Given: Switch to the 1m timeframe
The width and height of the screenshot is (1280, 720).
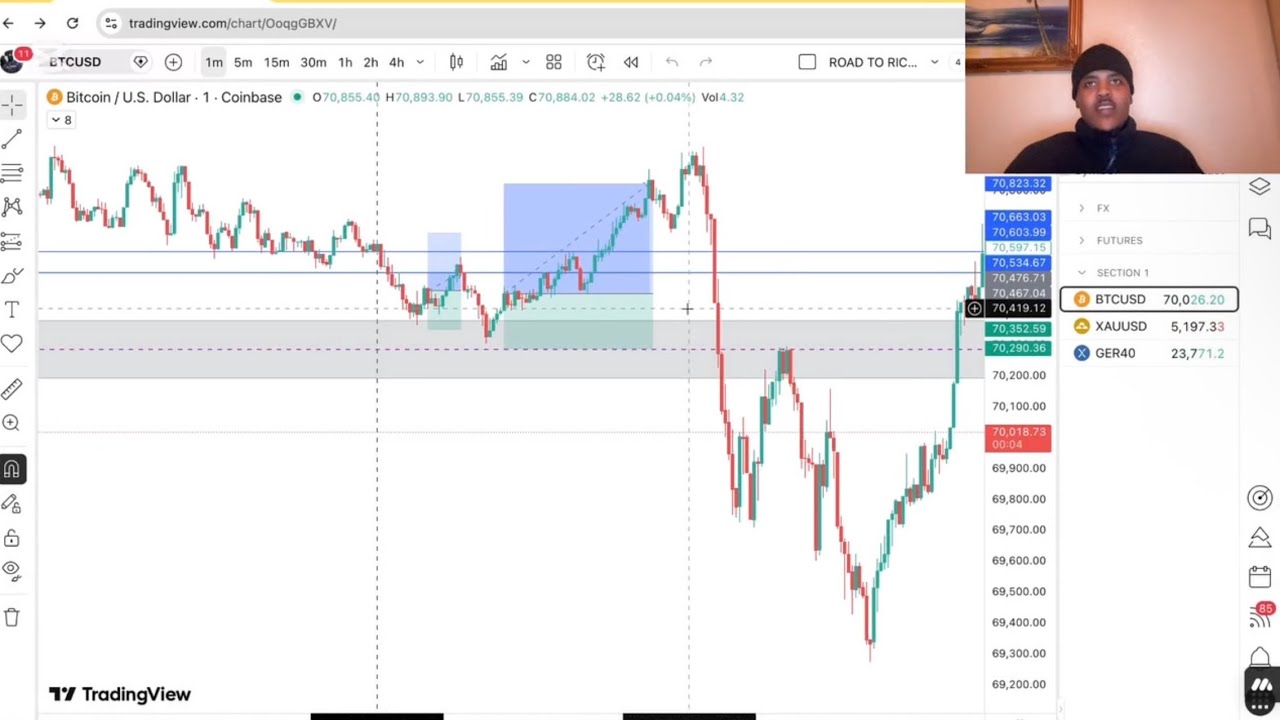Looking at the screenshot, I should pos(214,62).
